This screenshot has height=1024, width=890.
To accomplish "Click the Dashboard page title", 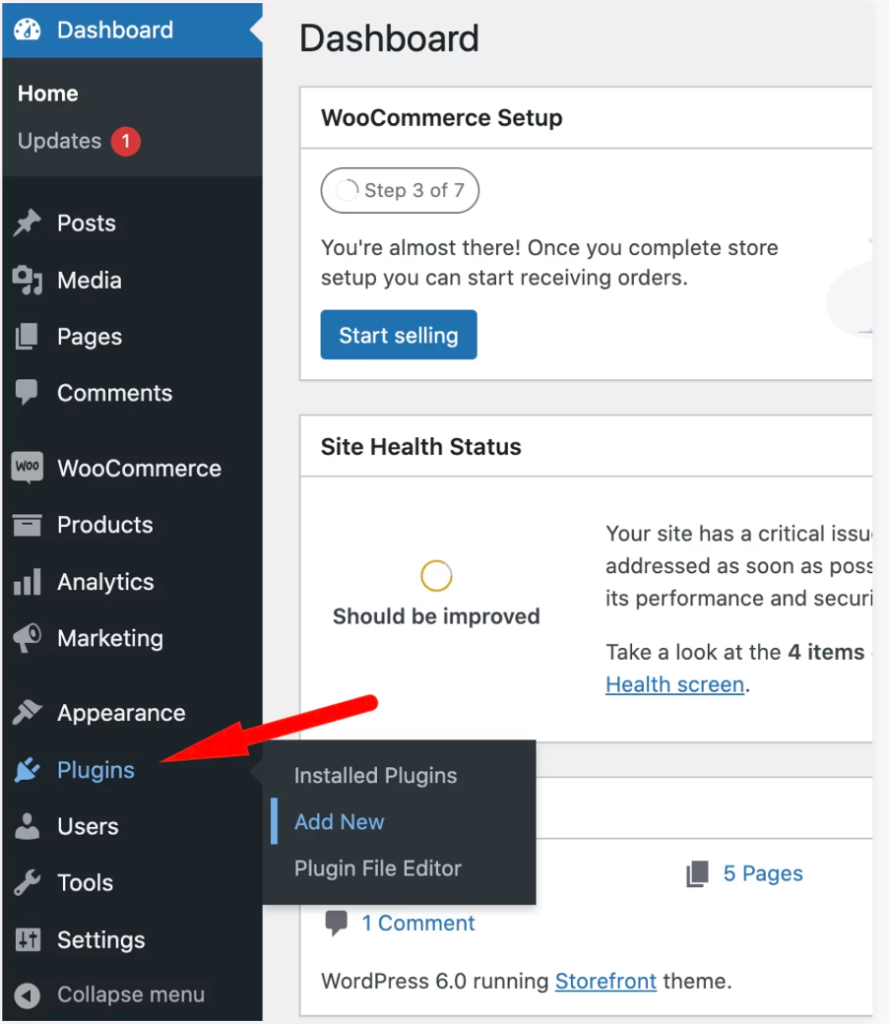I will 389,38.
